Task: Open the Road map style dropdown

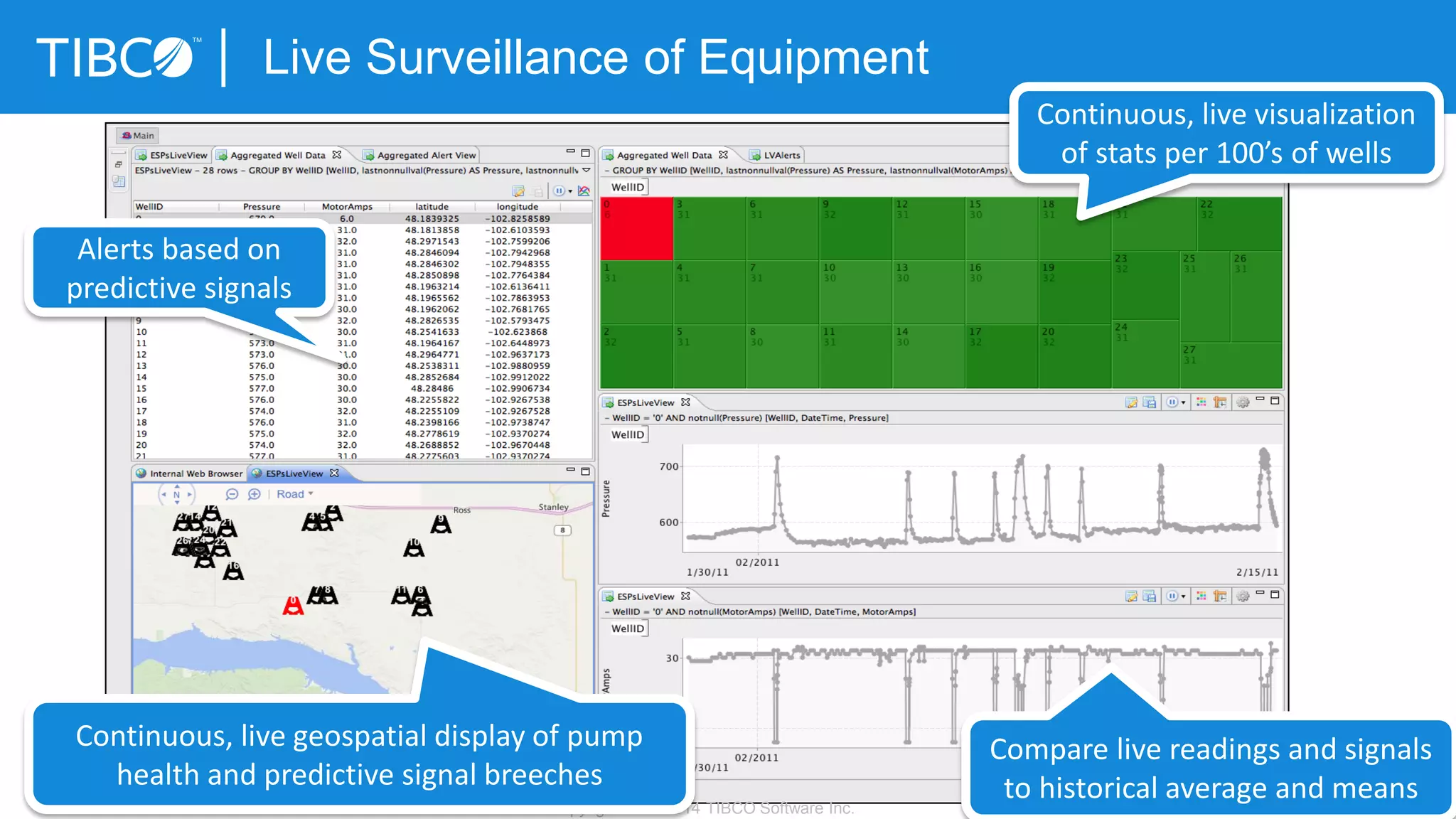Action: [x=294, y=494]
